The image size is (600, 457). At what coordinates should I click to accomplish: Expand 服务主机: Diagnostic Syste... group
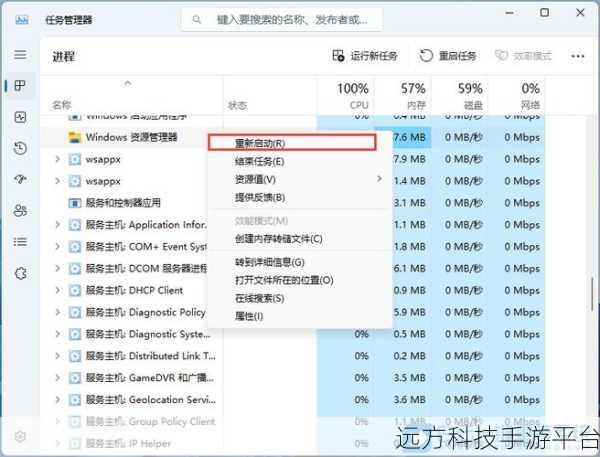57,334
